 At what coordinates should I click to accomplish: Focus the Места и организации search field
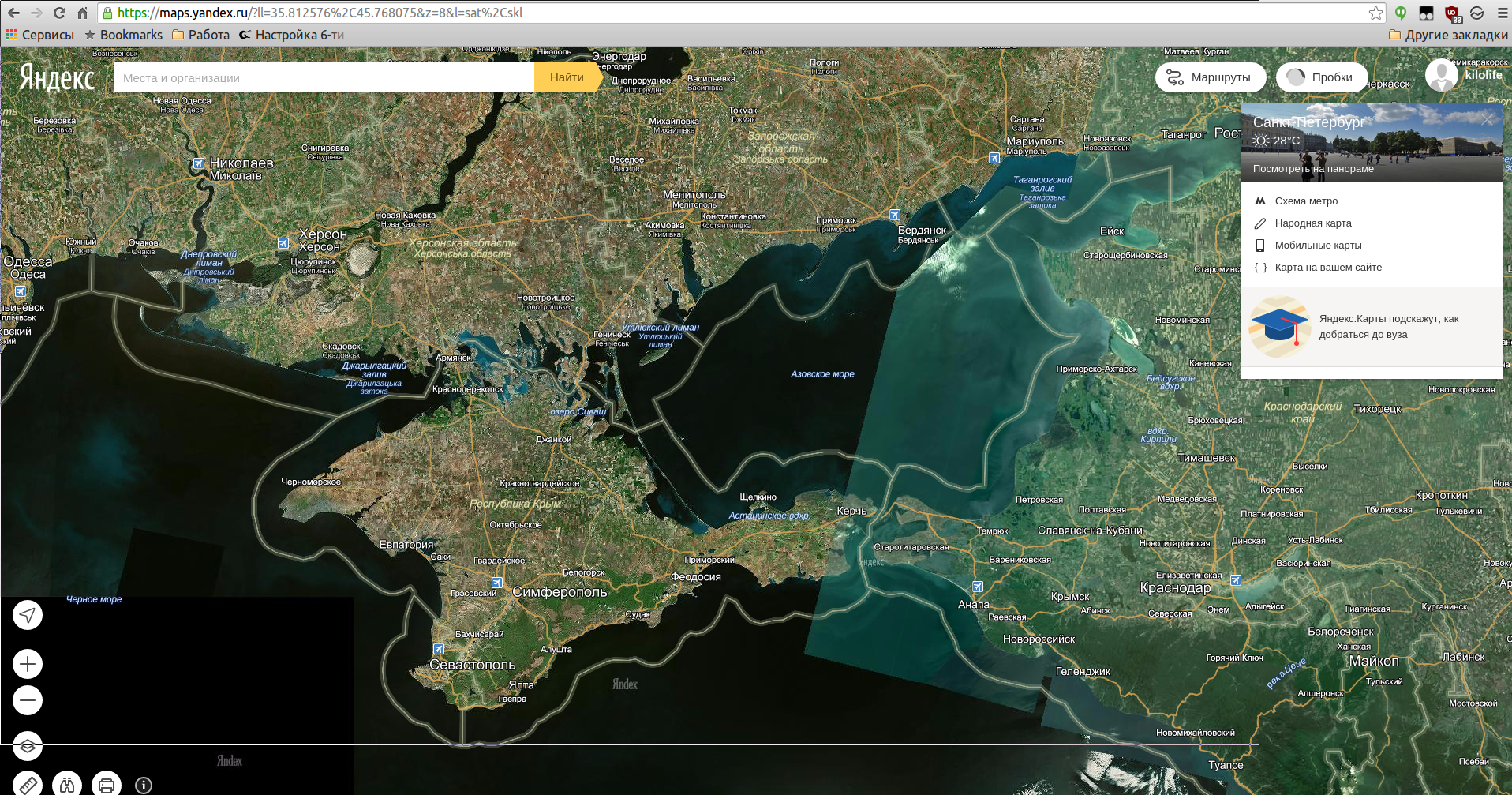tap(324, 77)
